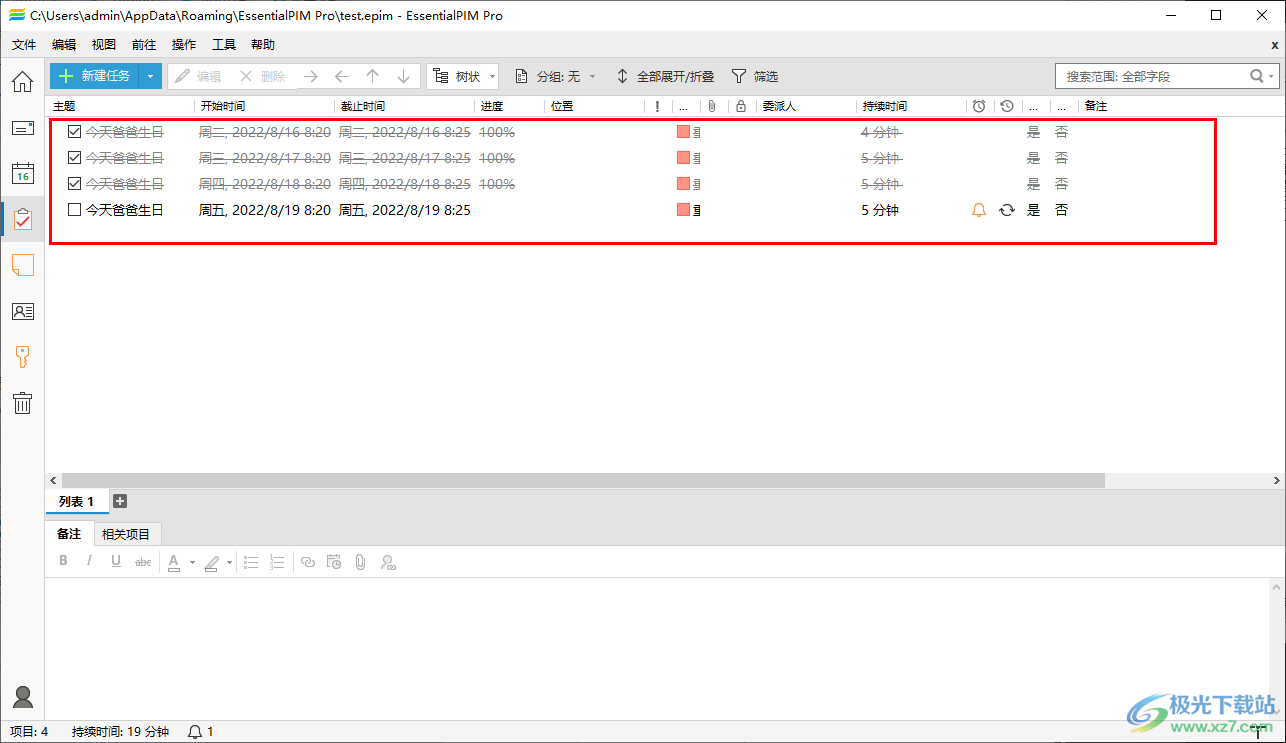Click the search magnifier icon
The image size is (1286, 743).
[1257, 76]
